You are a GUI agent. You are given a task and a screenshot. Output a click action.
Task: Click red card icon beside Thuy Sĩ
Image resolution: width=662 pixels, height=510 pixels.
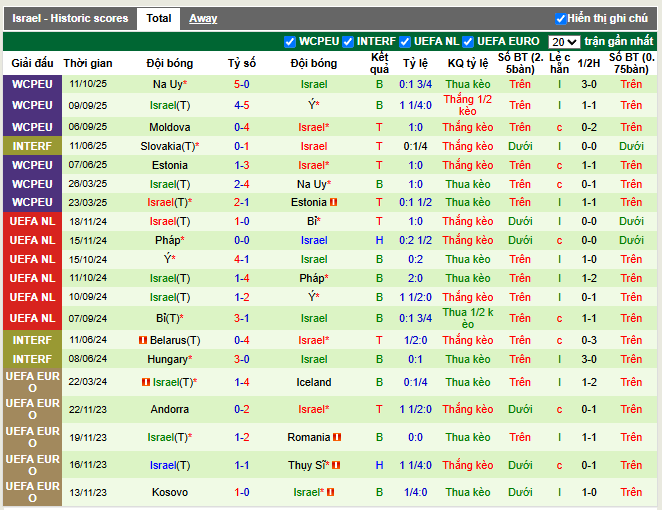[336, 465]
